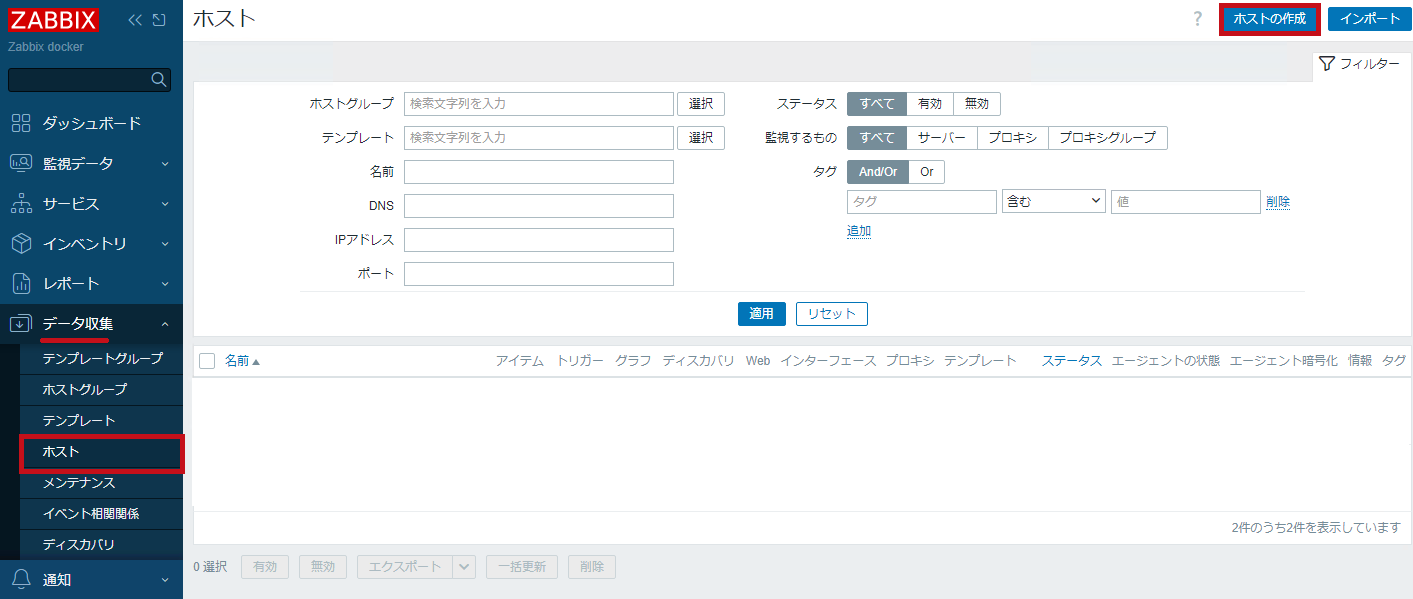Click the 通知 bell icon

(21, 579)
